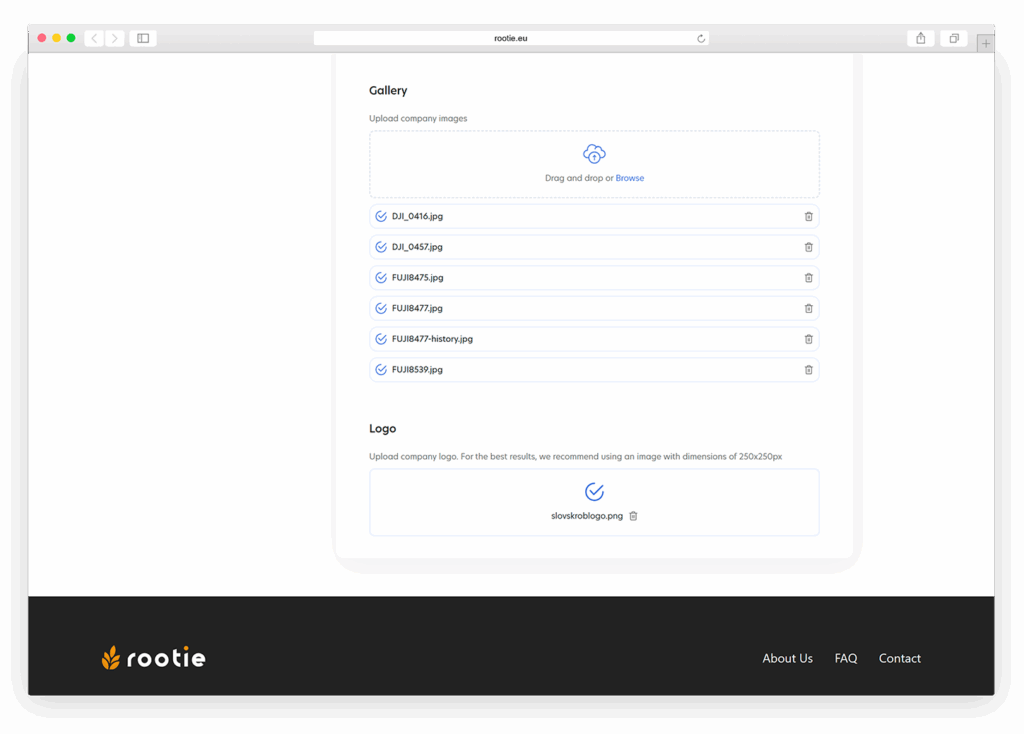Remove FUJI8477-history.jpg from gallery
1024x734 pixels.
point(808,339)
